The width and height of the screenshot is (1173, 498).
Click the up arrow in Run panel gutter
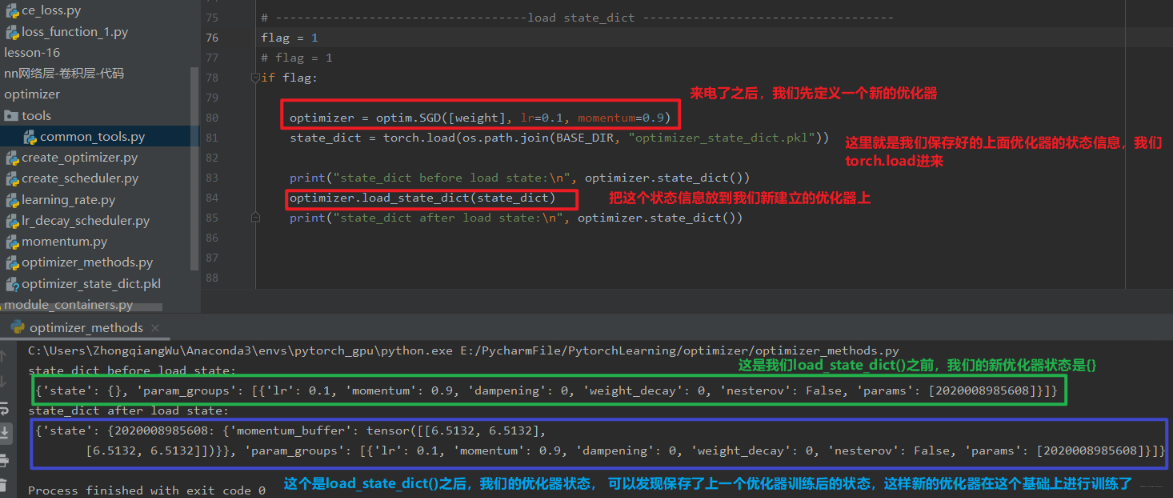click(x=4, y=357)
